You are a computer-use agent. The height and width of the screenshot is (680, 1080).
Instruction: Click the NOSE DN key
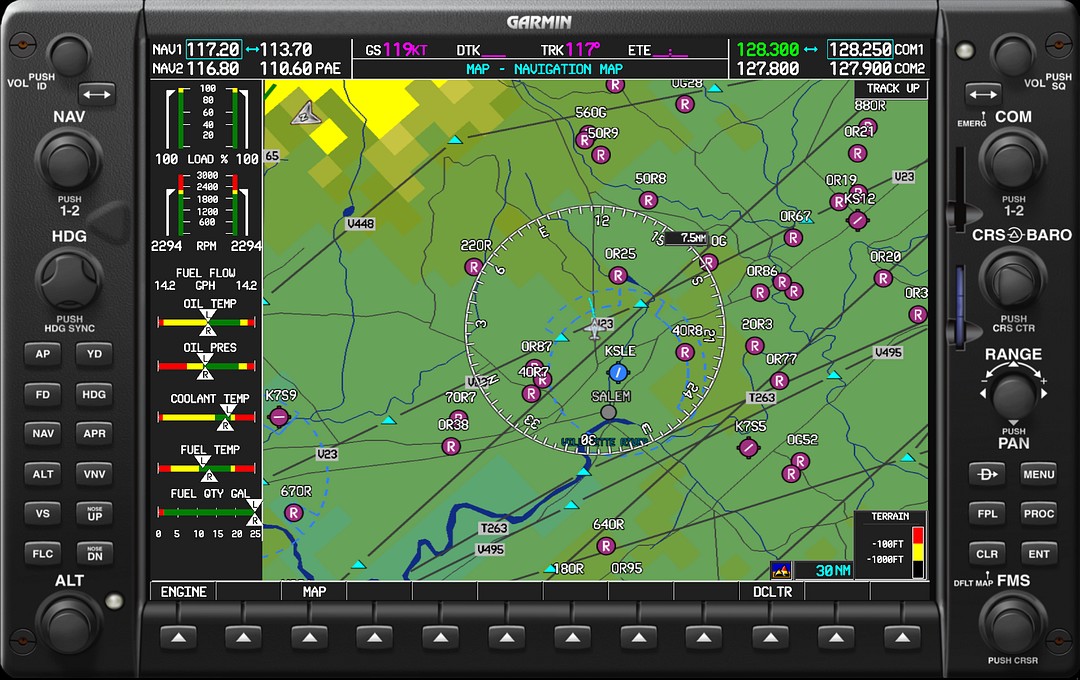point(94,553)
